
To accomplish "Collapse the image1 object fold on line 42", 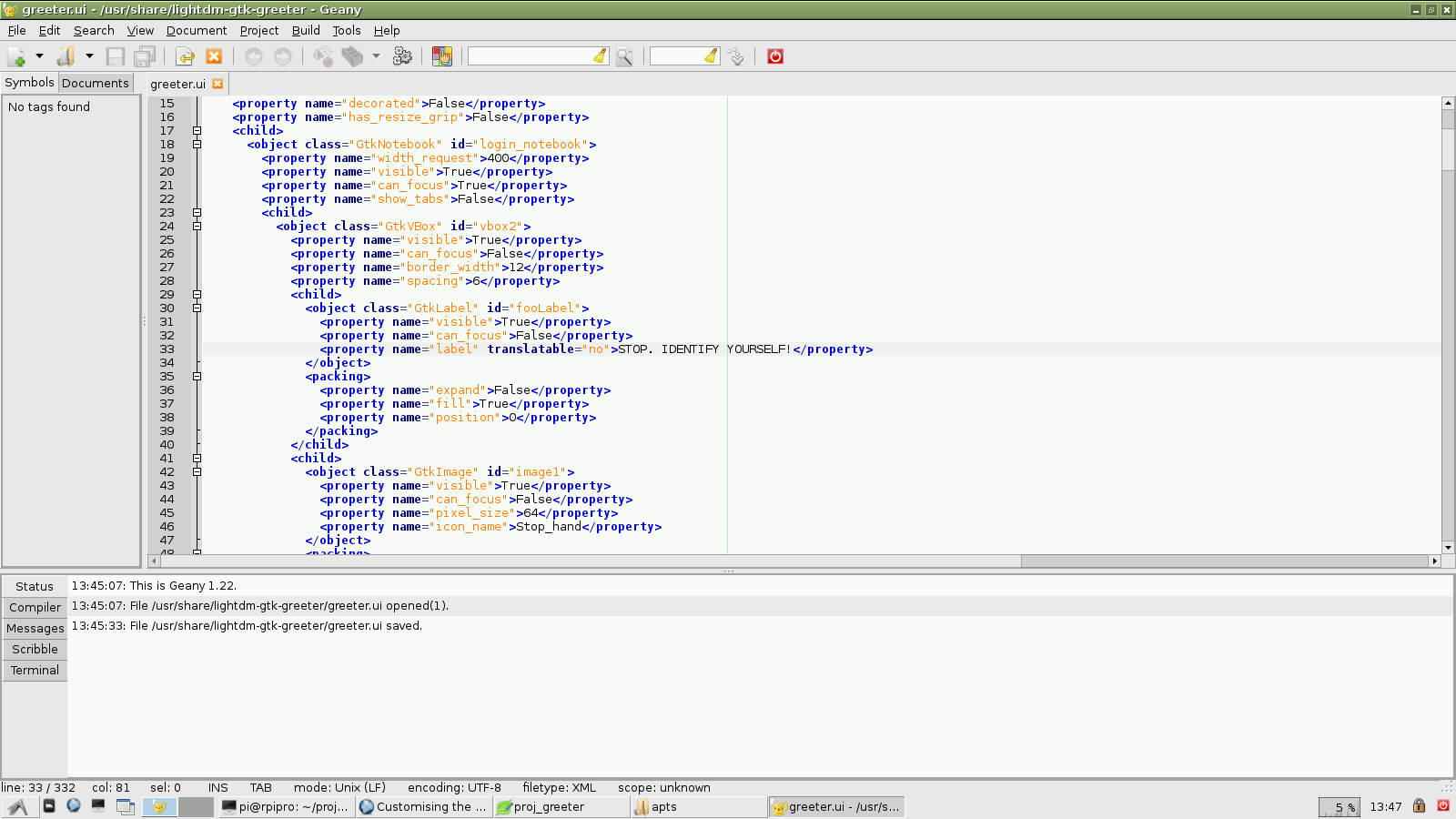I will pyautogui.click(x=197, y=472).
